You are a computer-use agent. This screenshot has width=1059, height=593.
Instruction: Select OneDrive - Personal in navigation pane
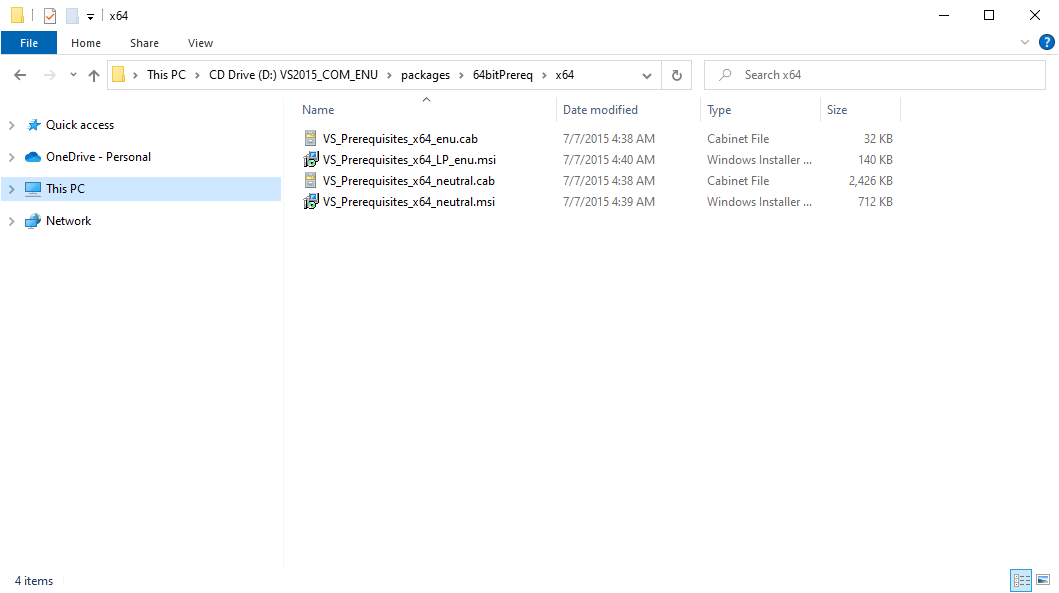pos(99,157)
